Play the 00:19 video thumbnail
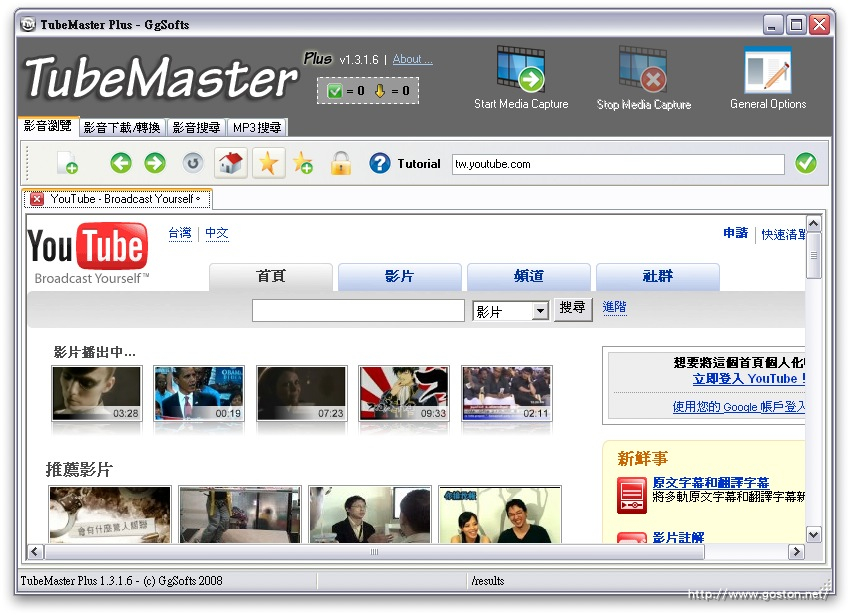The width and height of the screenshot is (850, 615). pos(199,393)
